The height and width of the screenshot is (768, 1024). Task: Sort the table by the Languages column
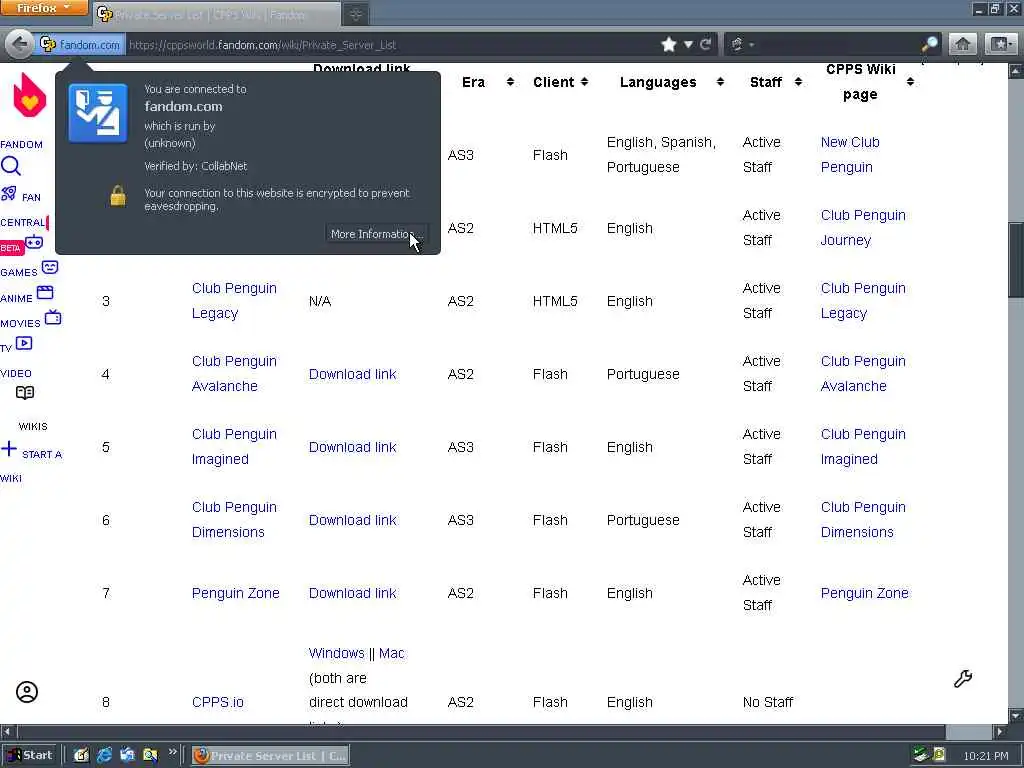click(x=720, y=82)
